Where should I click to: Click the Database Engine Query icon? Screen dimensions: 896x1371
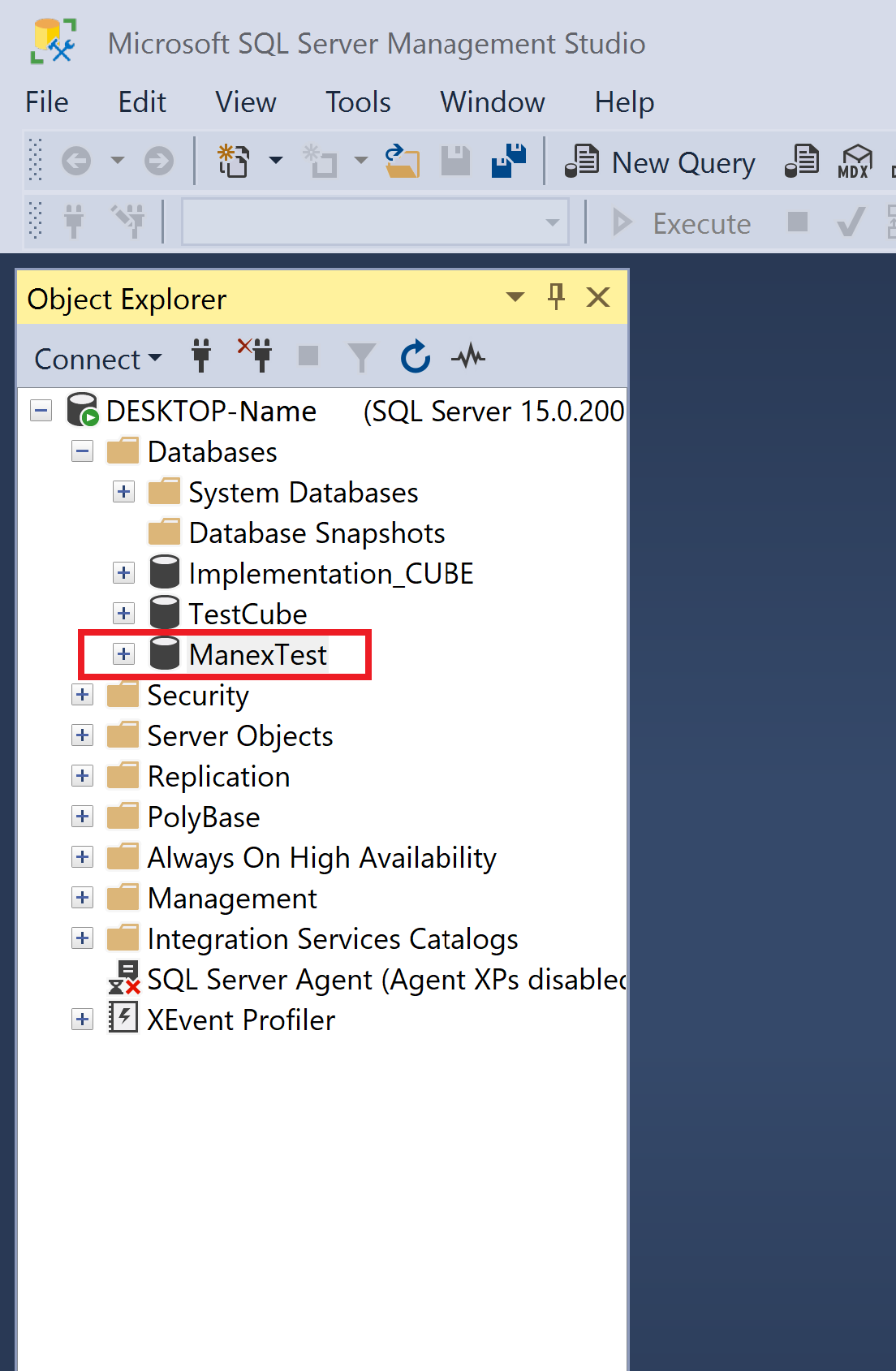click(x=802, y=161)
